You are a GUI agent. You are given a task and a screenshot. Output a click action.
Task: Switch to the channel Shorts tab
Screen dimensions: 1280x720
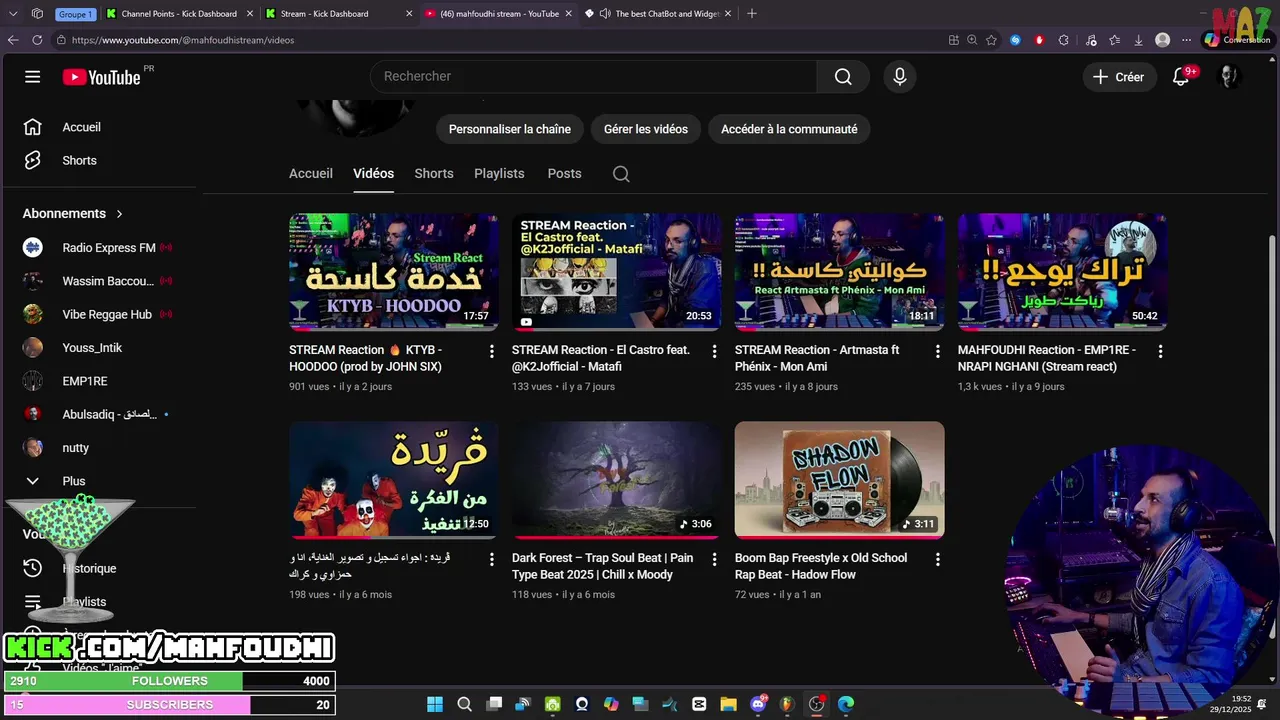click(x=434, y=174)
